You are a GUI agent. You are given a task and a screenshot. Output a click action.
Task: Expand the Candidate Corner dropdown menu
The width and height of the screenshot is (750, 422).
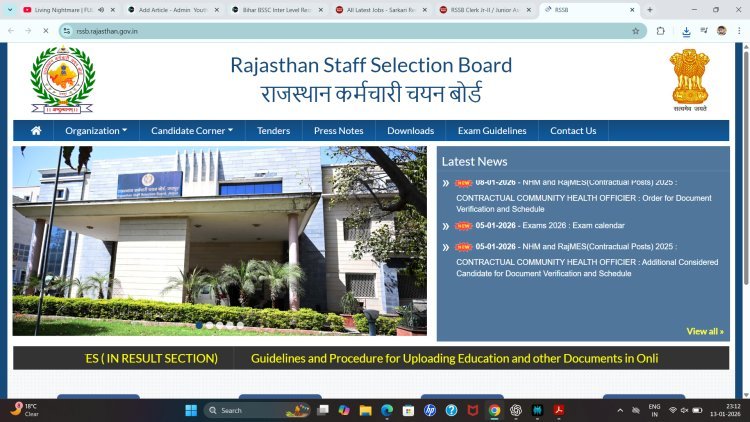[192, 131]
